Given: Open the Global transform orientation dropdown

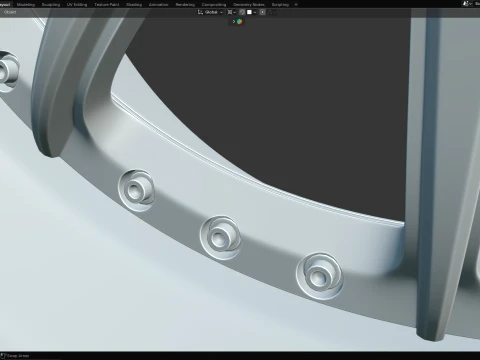Looking at the screenshot, I should pyautogui.click(x=210, y=12).
